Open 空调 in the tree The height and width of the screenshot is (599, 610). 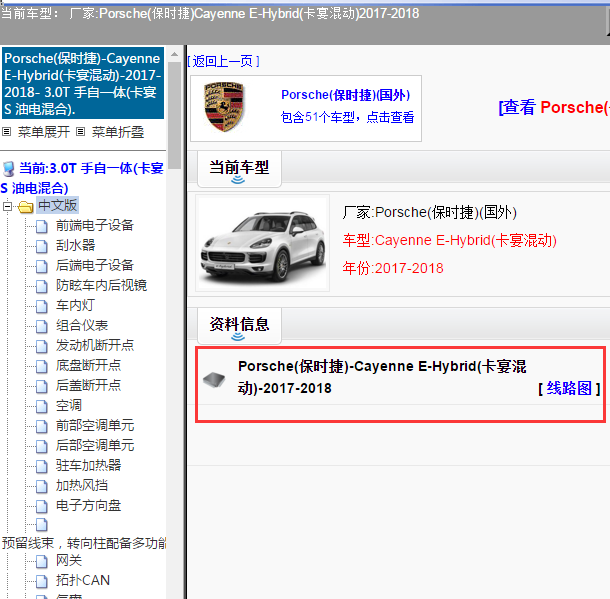69,406
